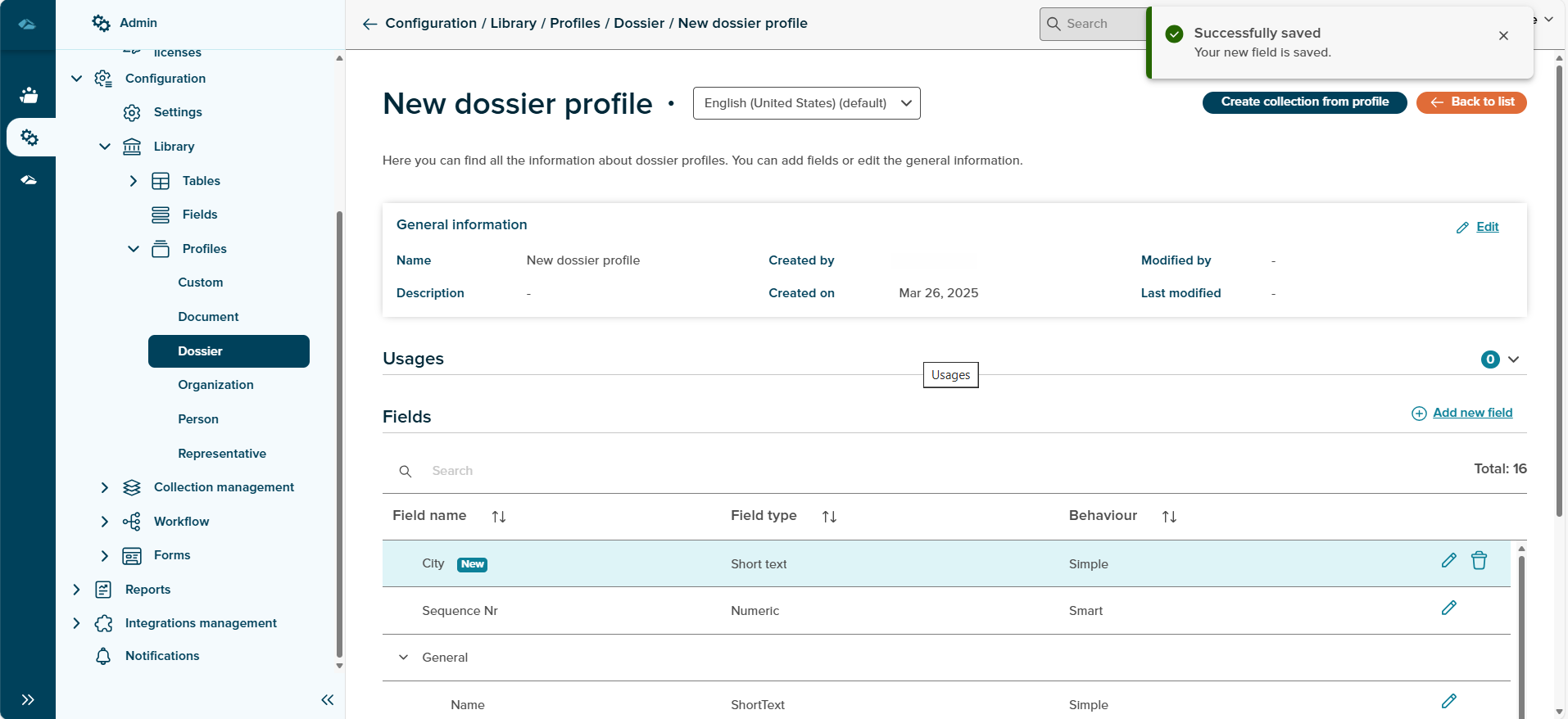Open the paw icon in the left rail

[29, 95]
